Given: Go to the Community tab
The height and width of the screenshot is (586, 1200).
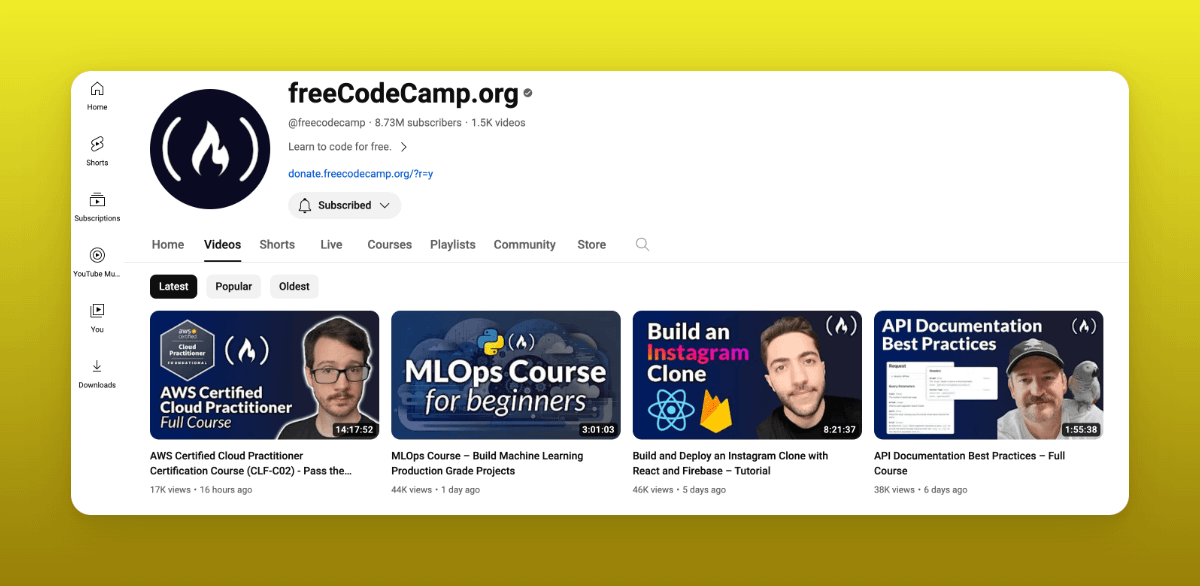Looking at the screenshot, I should coord(524,244).
